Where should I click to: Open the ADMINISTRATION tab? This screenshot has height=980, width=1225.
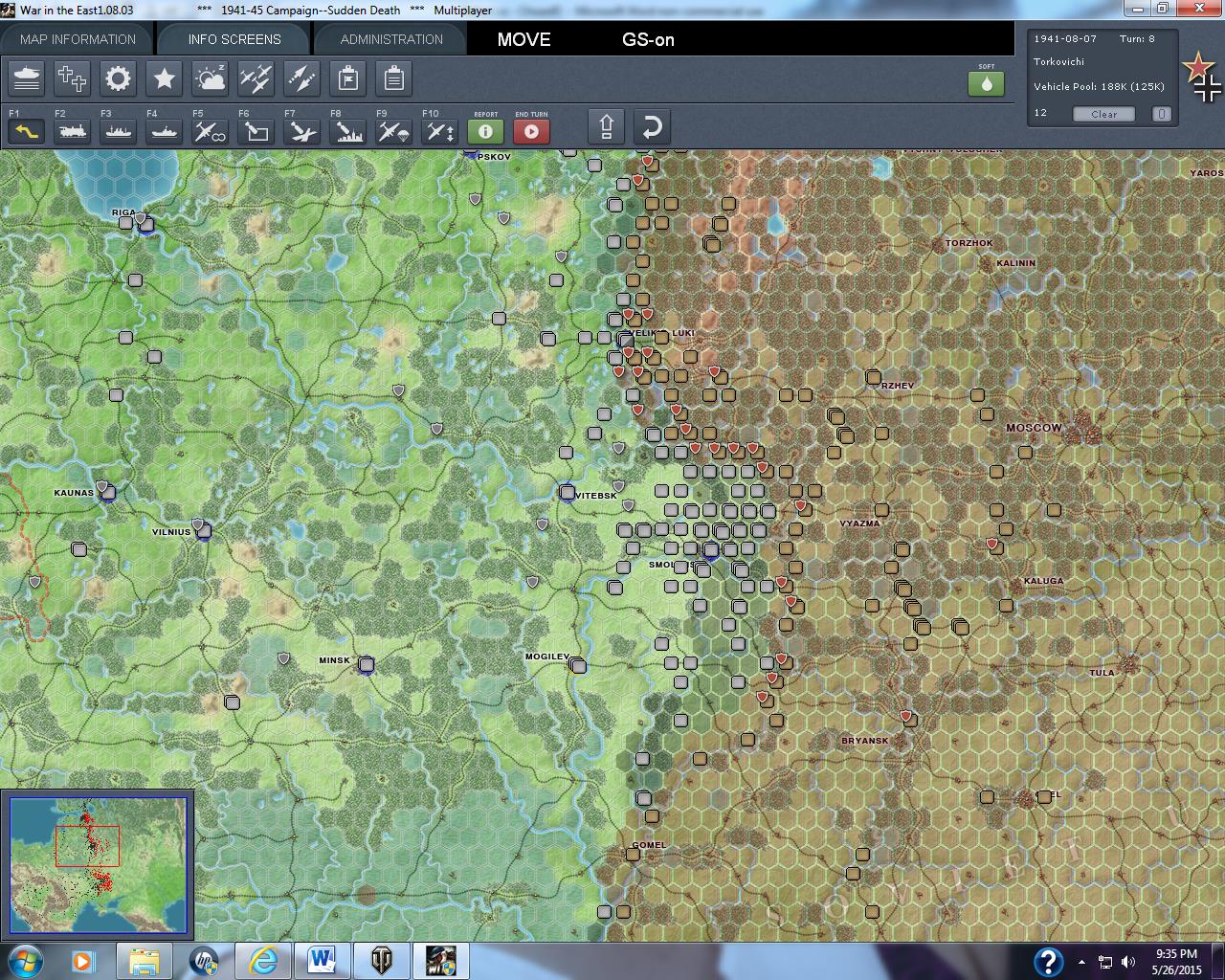point(391,39)
